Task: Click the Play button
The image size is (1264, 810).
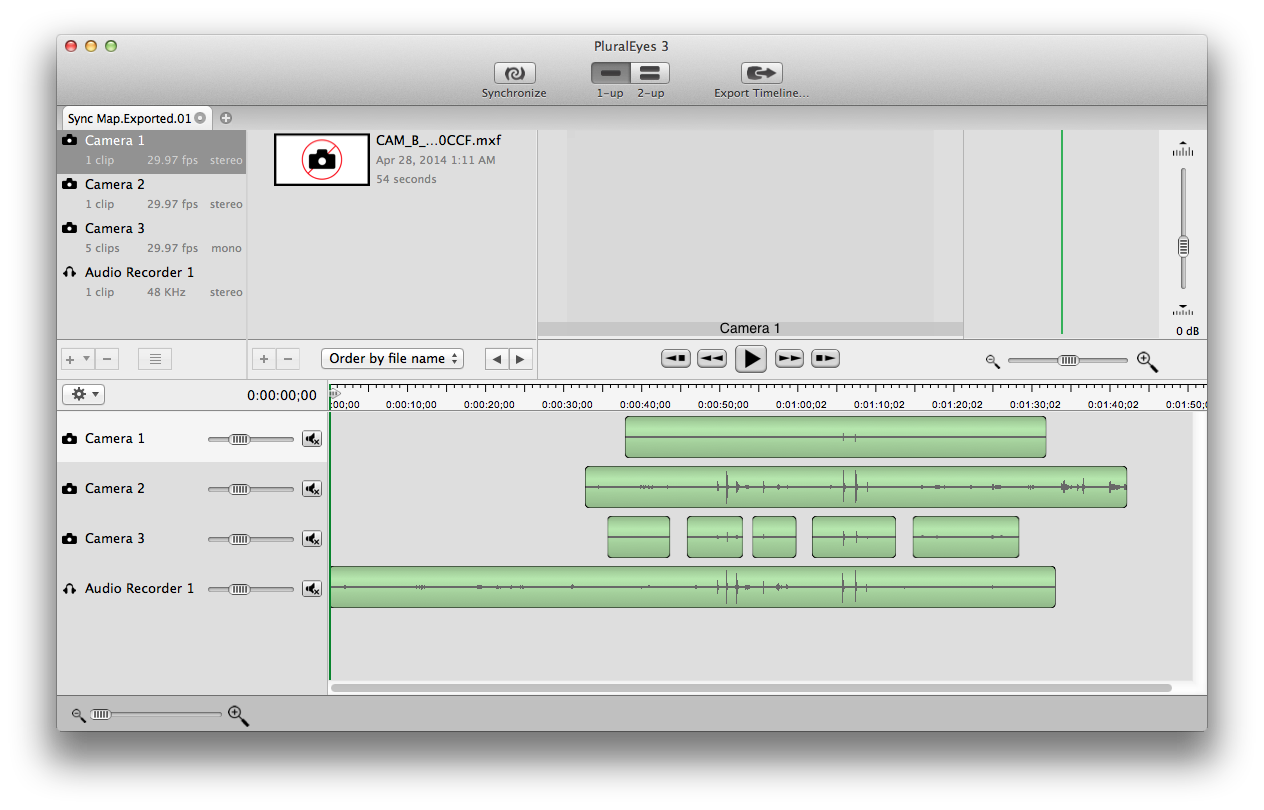Action: click(751, 358)
